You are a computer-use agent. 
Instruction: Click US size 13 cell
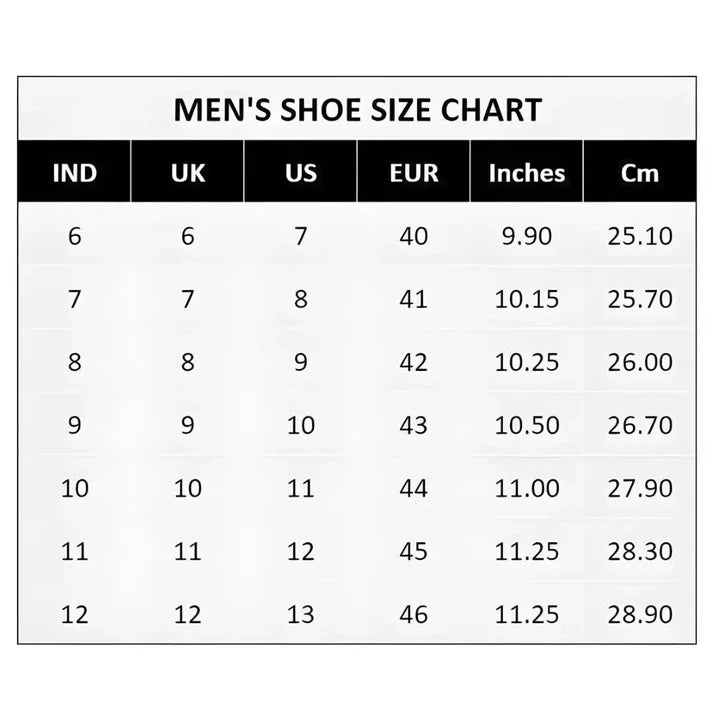pyautogui.click(x=301, y=615)
